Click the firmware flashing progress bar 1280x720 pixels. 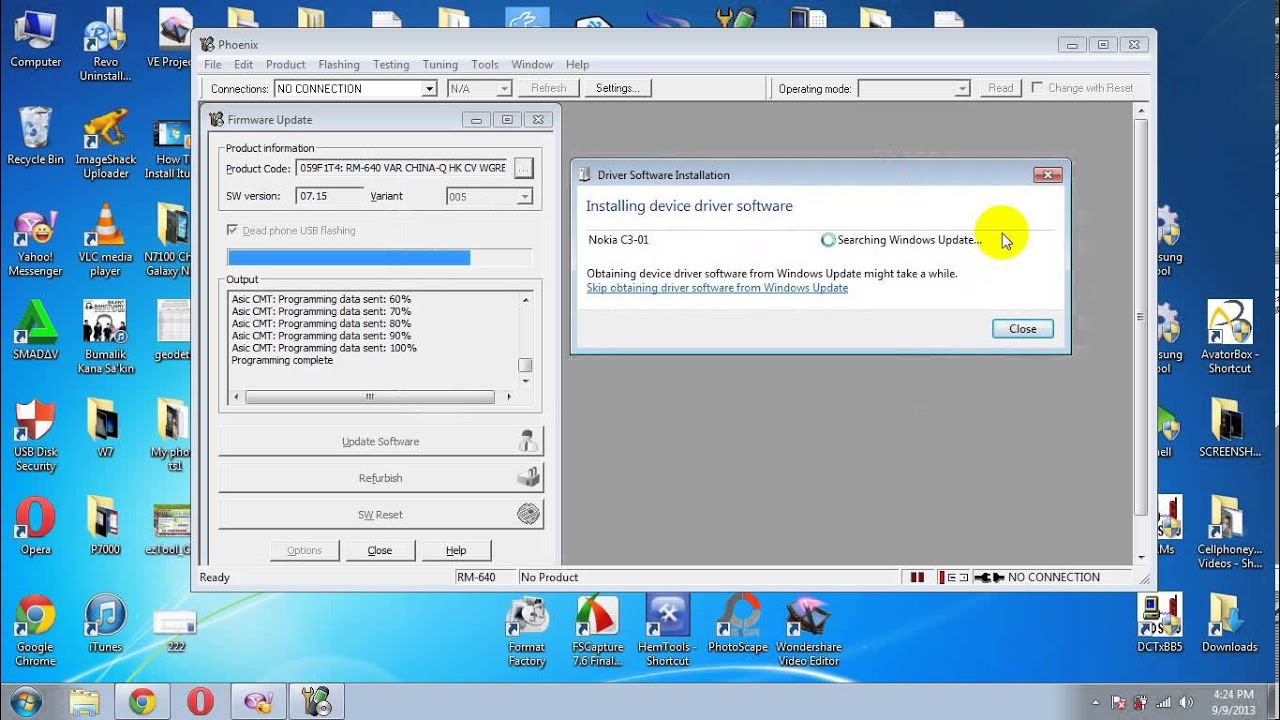click(379, 258)
